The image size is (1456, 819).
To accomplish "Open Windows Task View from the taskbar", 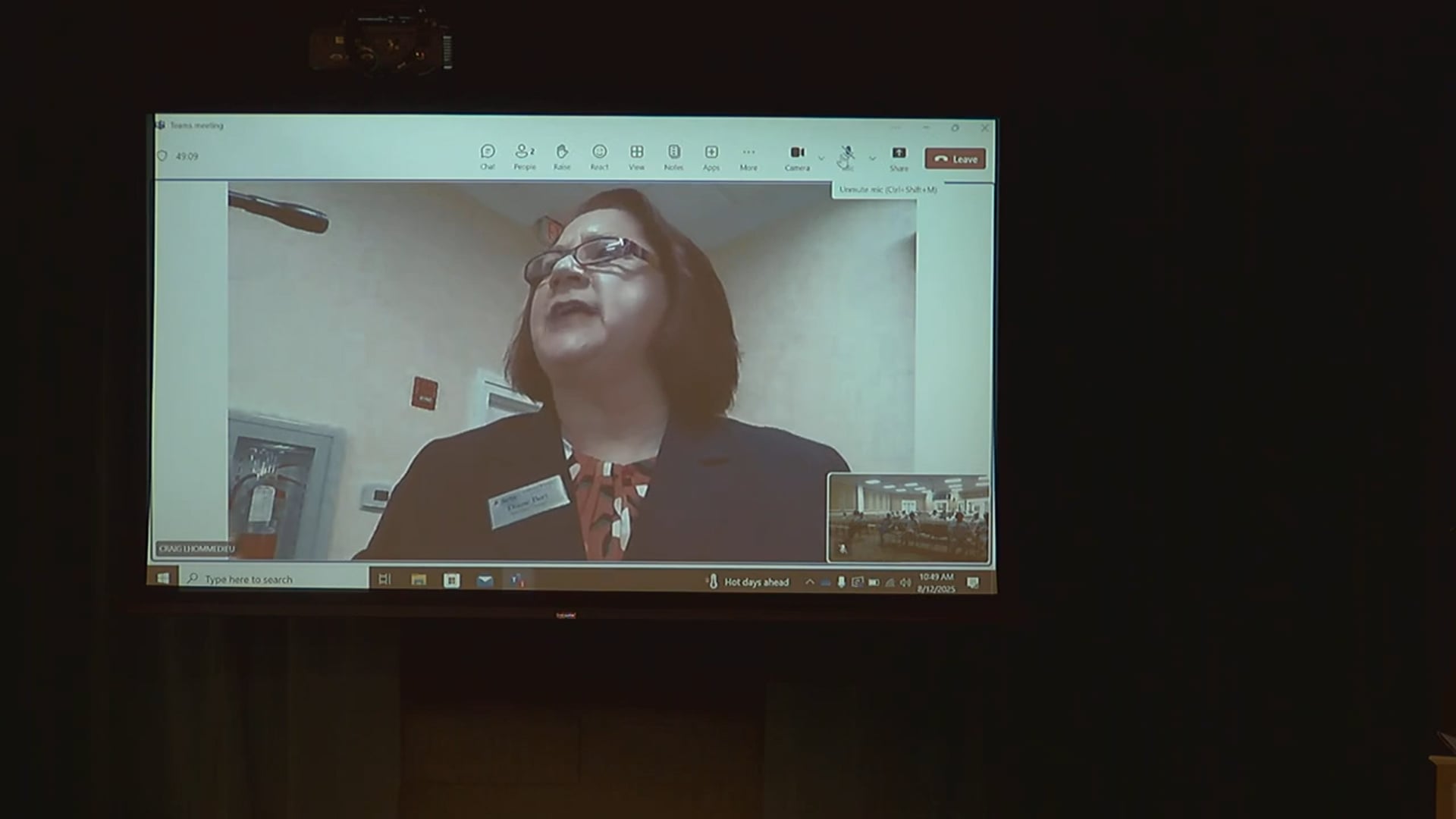I will (x=384, y=579).
